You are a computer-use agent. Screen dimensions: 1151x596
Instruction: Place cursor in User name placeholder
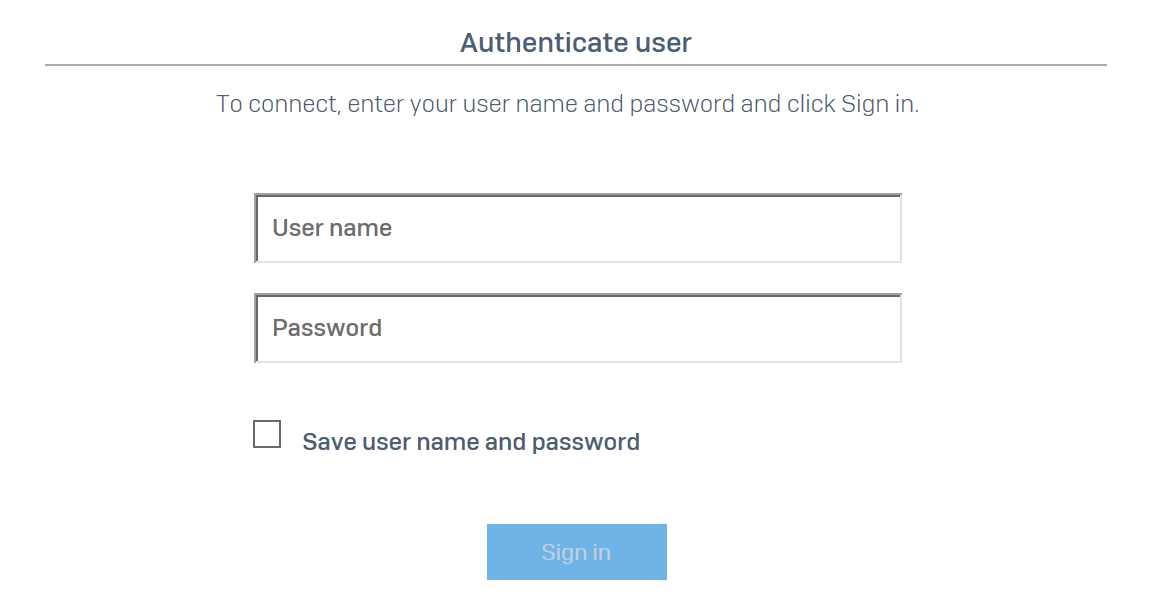[x=332, y=228]
